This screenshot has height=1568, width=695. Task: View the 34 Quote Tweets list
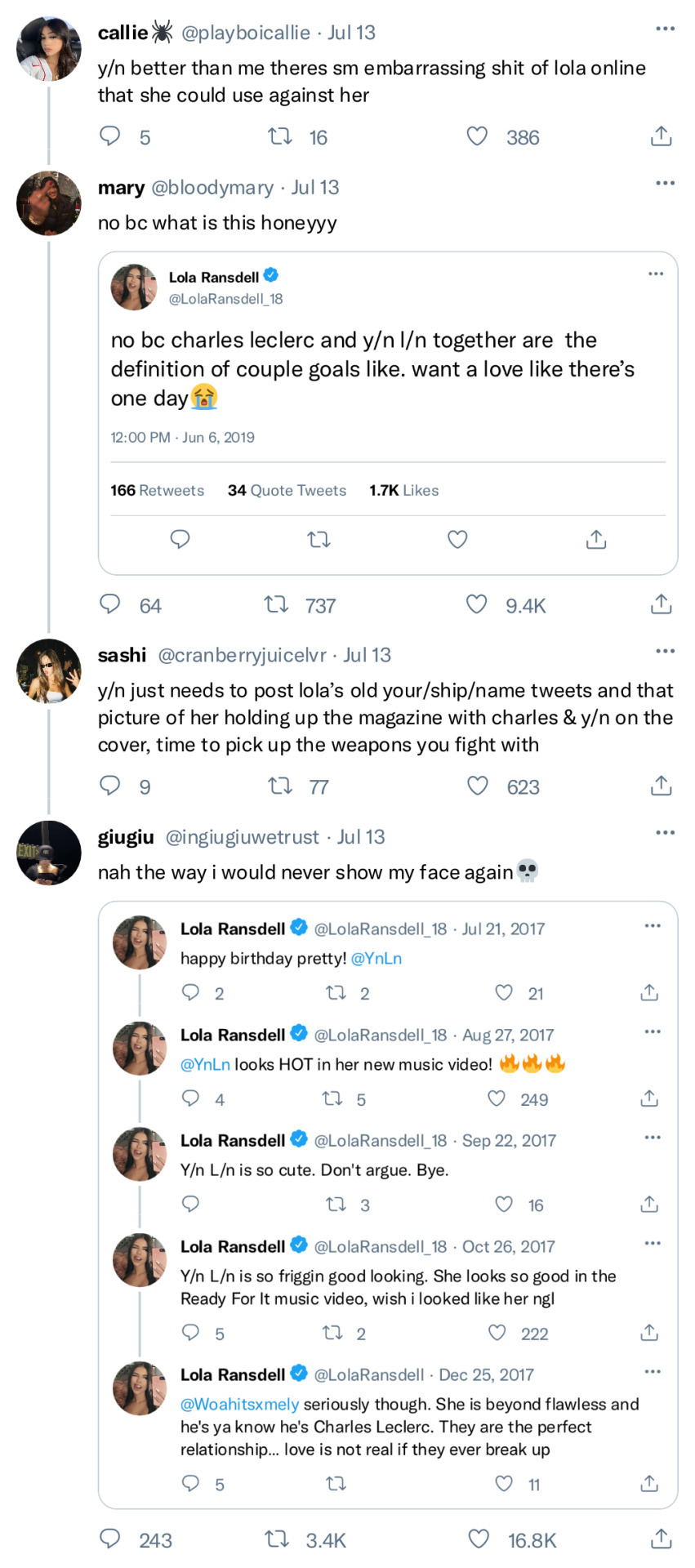[x=287, y=490]
